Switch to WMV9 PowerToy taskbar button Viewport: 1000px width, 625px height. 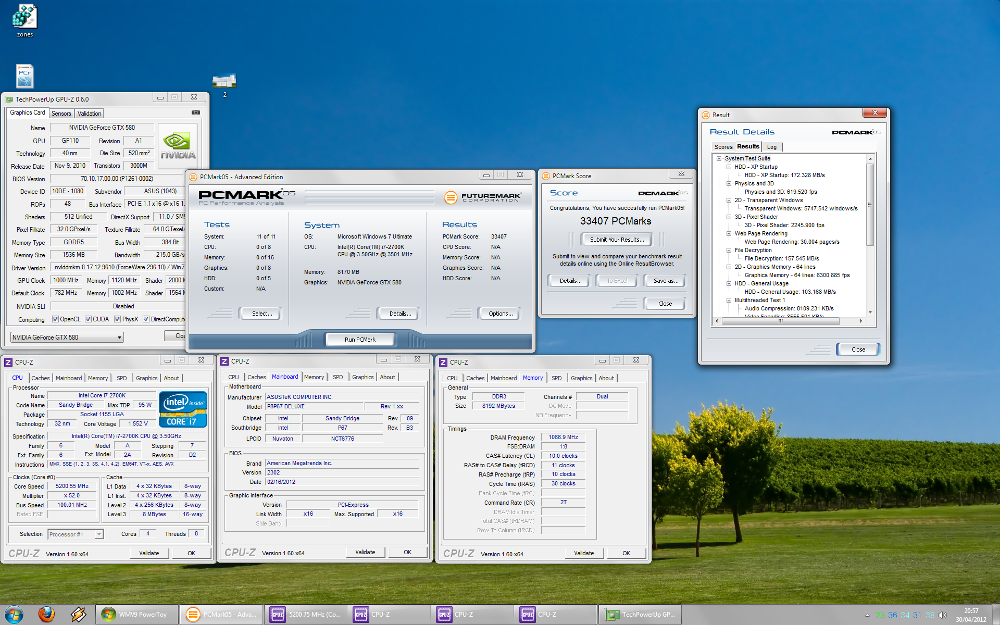tap(136, 614)
